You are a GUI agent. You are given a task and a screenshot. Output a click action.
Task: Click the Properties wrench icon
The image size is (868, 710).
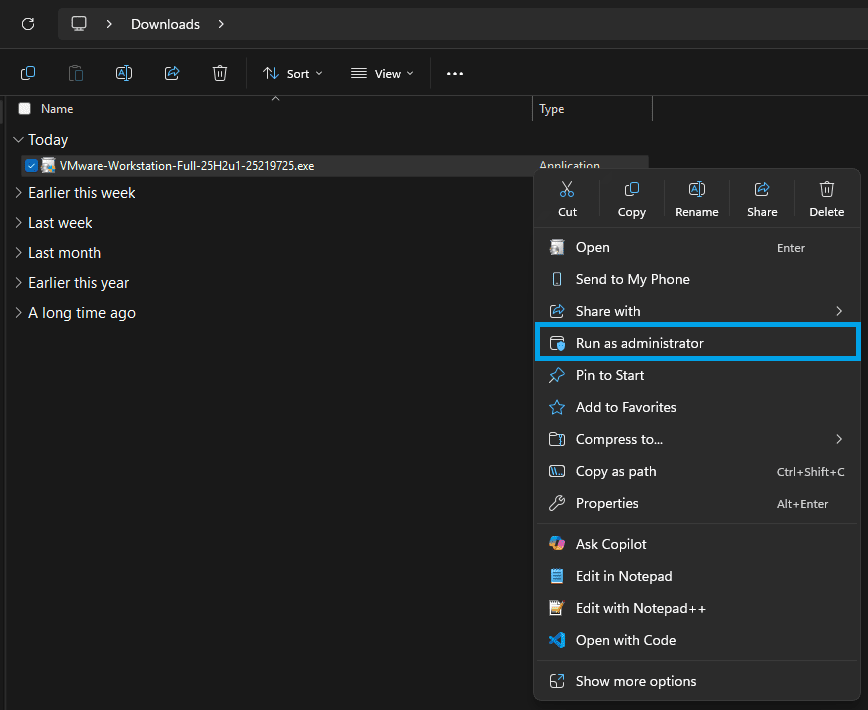pyautogui.click(x=557, y=503)
